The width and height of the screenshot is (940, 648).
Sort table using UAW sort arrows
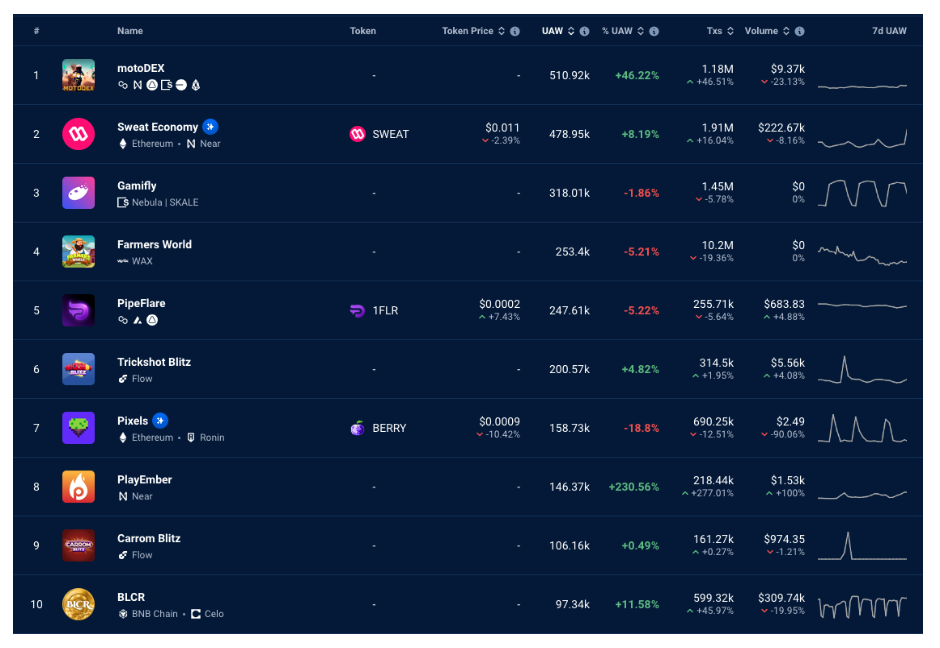tap(571, 31)
